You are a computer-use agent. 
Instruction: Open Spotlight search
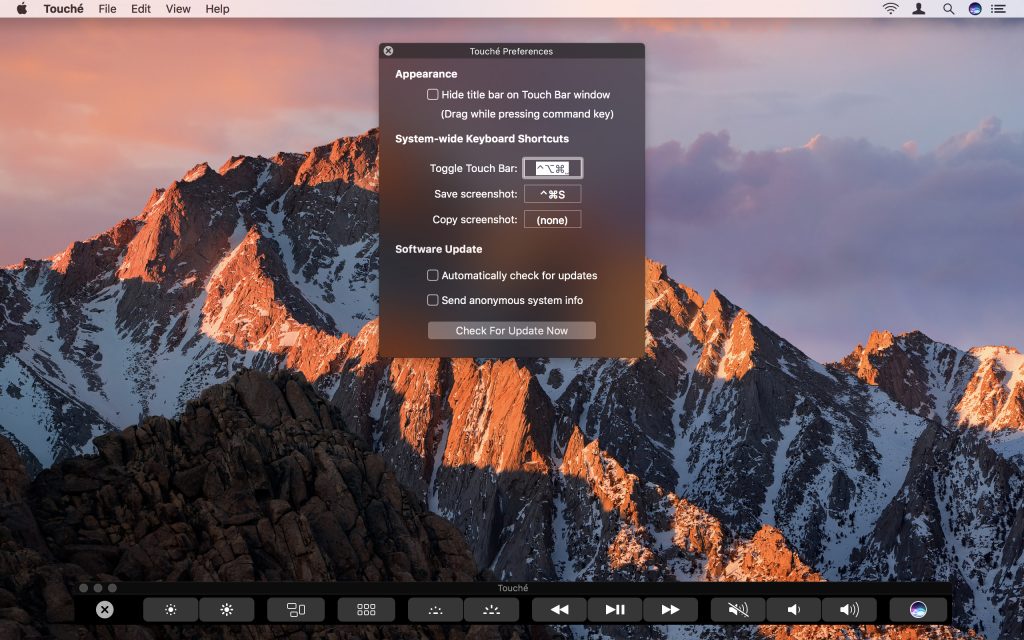click(948, 8)
